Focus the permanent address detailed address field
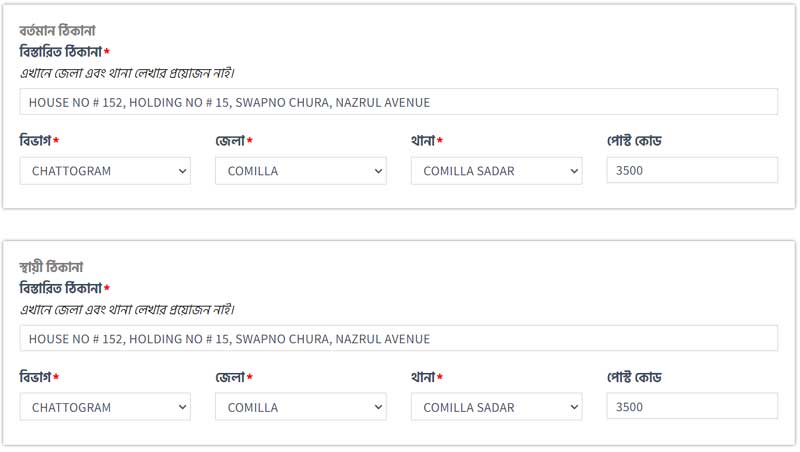Screen dimensions: 800x452 398,339
